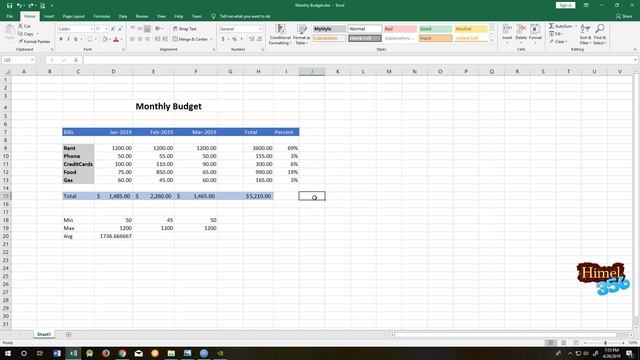The height and width of the screenshot is (360, 640).
Task: Open the Format cells menu
Action: coord(535,33)
